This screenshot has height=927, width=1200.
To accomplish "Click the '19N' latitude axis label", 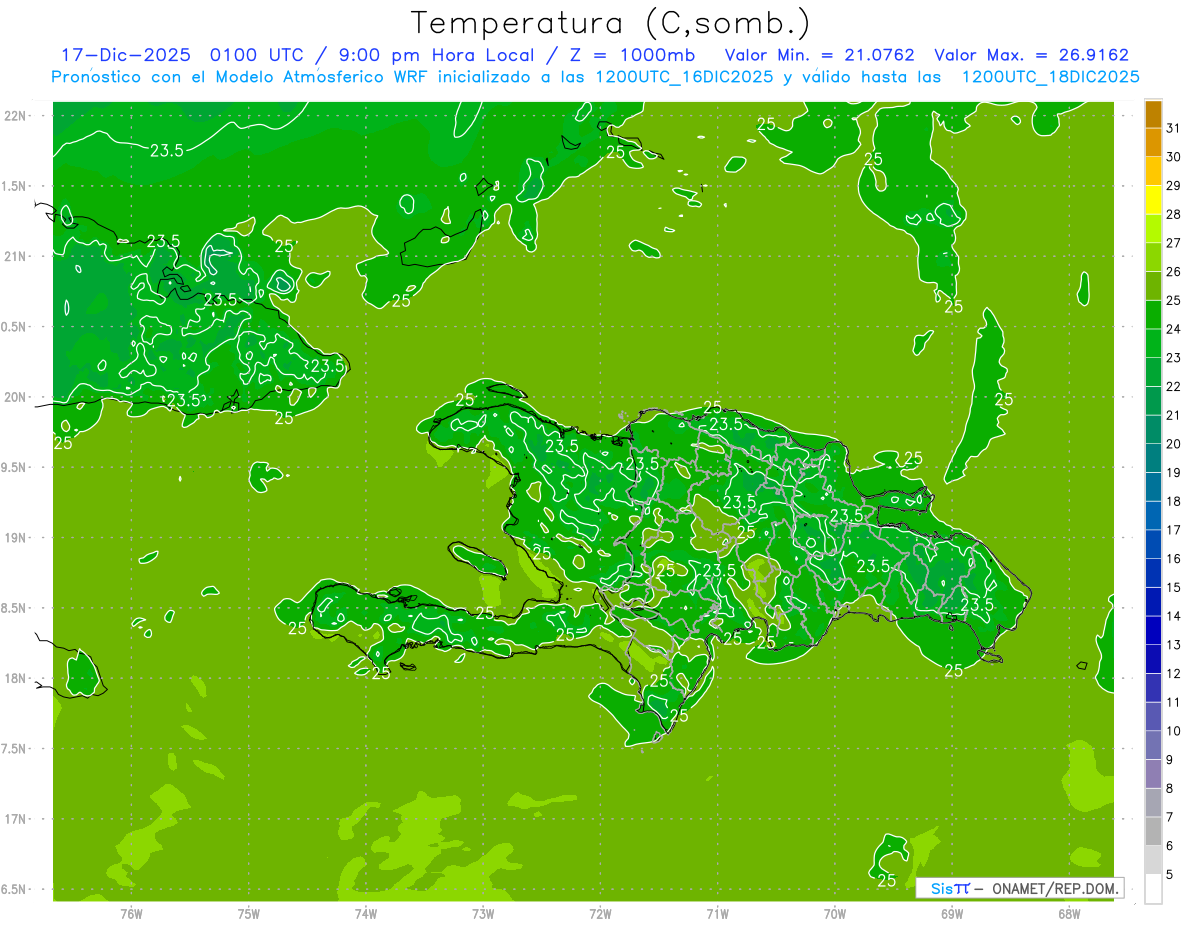I will (x=17, y=537).
